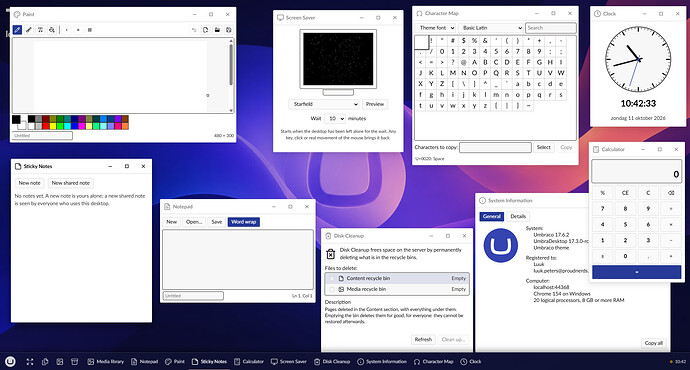Save the drawing with Paint's save icon
The image size is (690, 370).
228,30
